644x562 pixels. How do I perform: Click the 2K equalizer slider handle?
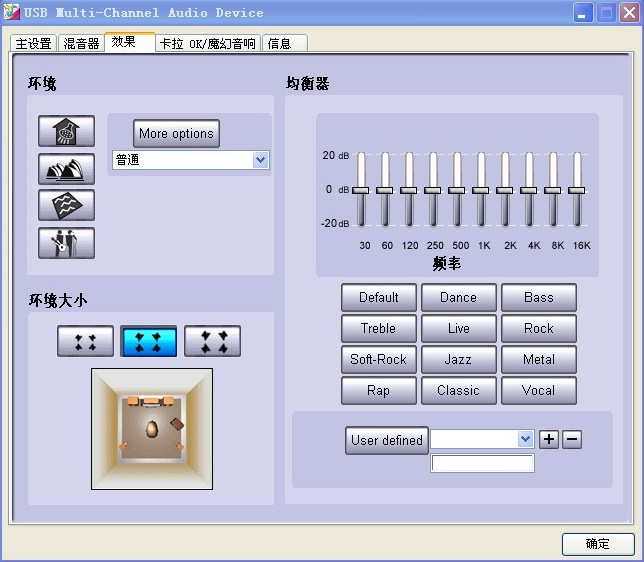click(505, 191)
